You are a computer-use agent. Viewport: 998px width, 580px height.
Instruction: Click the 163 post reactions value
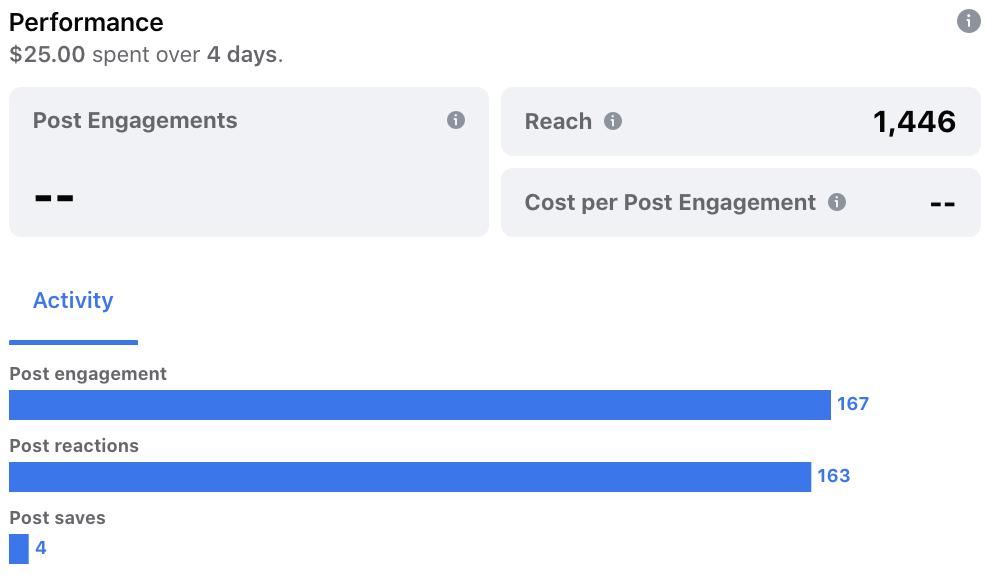pyautogui.click(x=833, y=476)
